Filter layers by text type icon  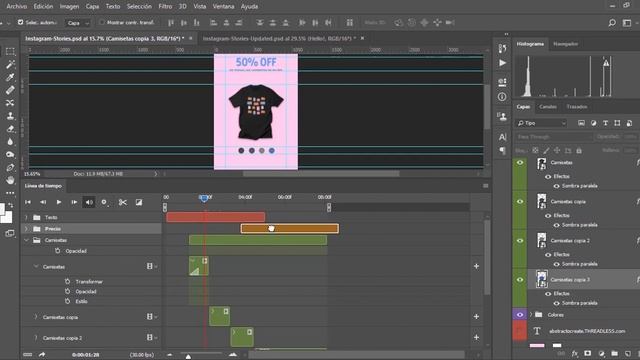tap(605, 123)
